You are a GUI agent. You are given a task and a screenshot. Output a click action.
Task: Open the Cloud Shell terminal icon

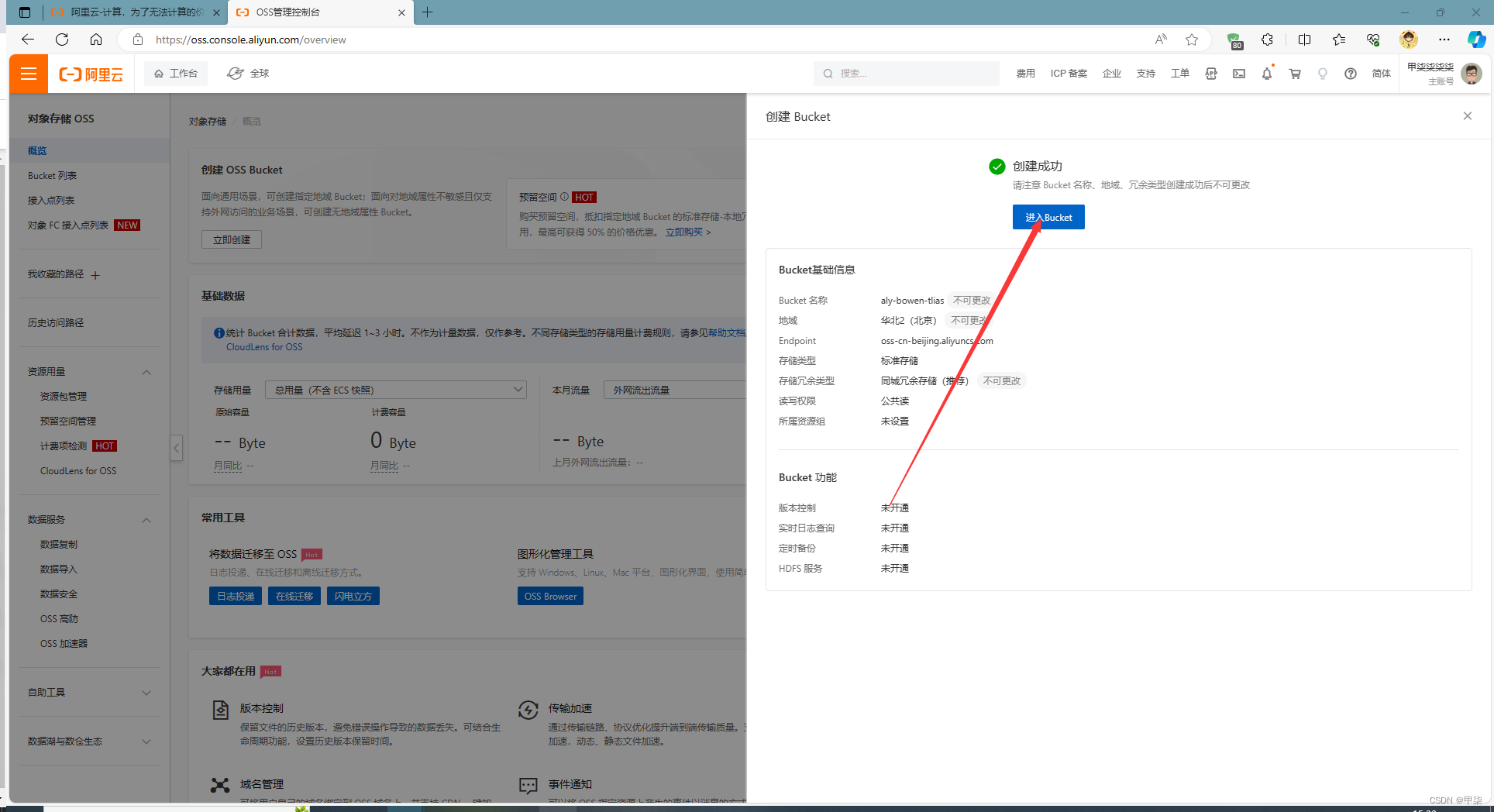1239,74
